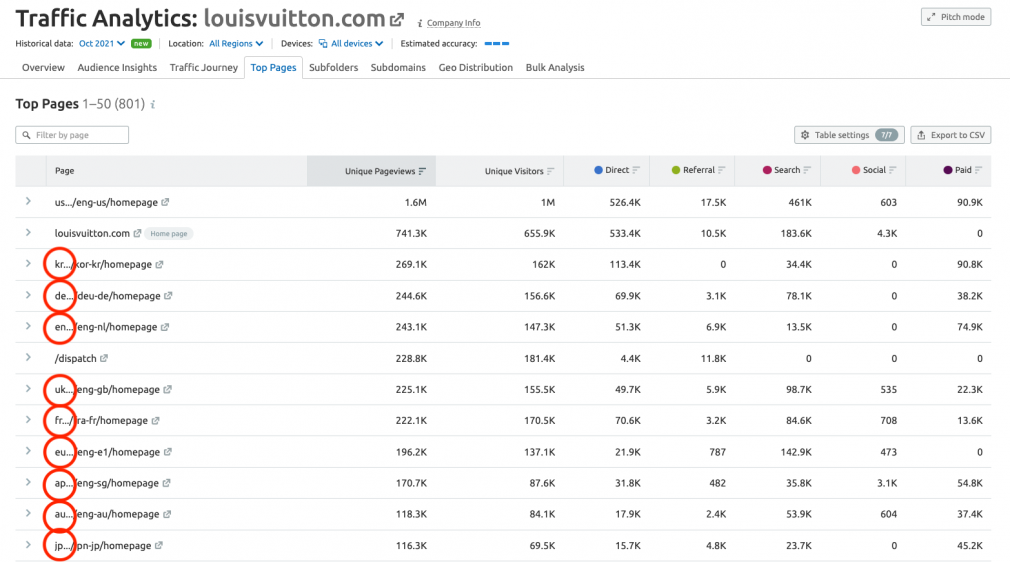Click the Company Info link
This screenshot has height=562, width=1010.
(x=453, y=23)
